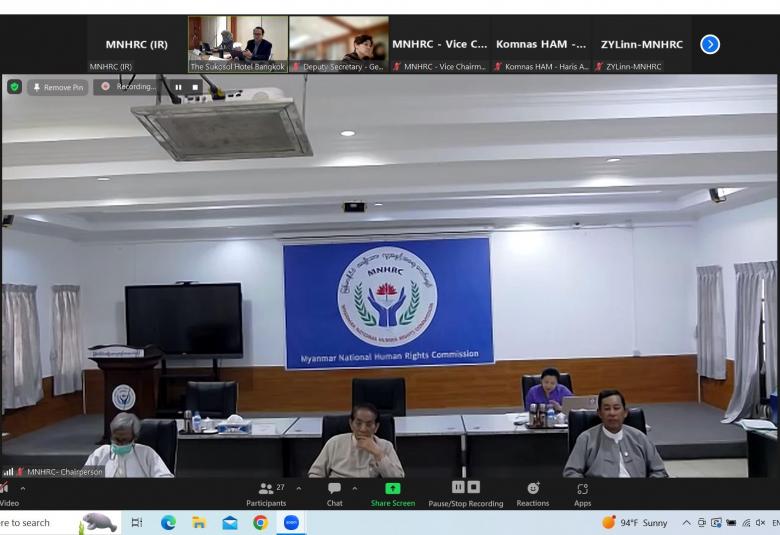
Task: Select Deputy Secretary video thumbnail
Action: (339, 44)
